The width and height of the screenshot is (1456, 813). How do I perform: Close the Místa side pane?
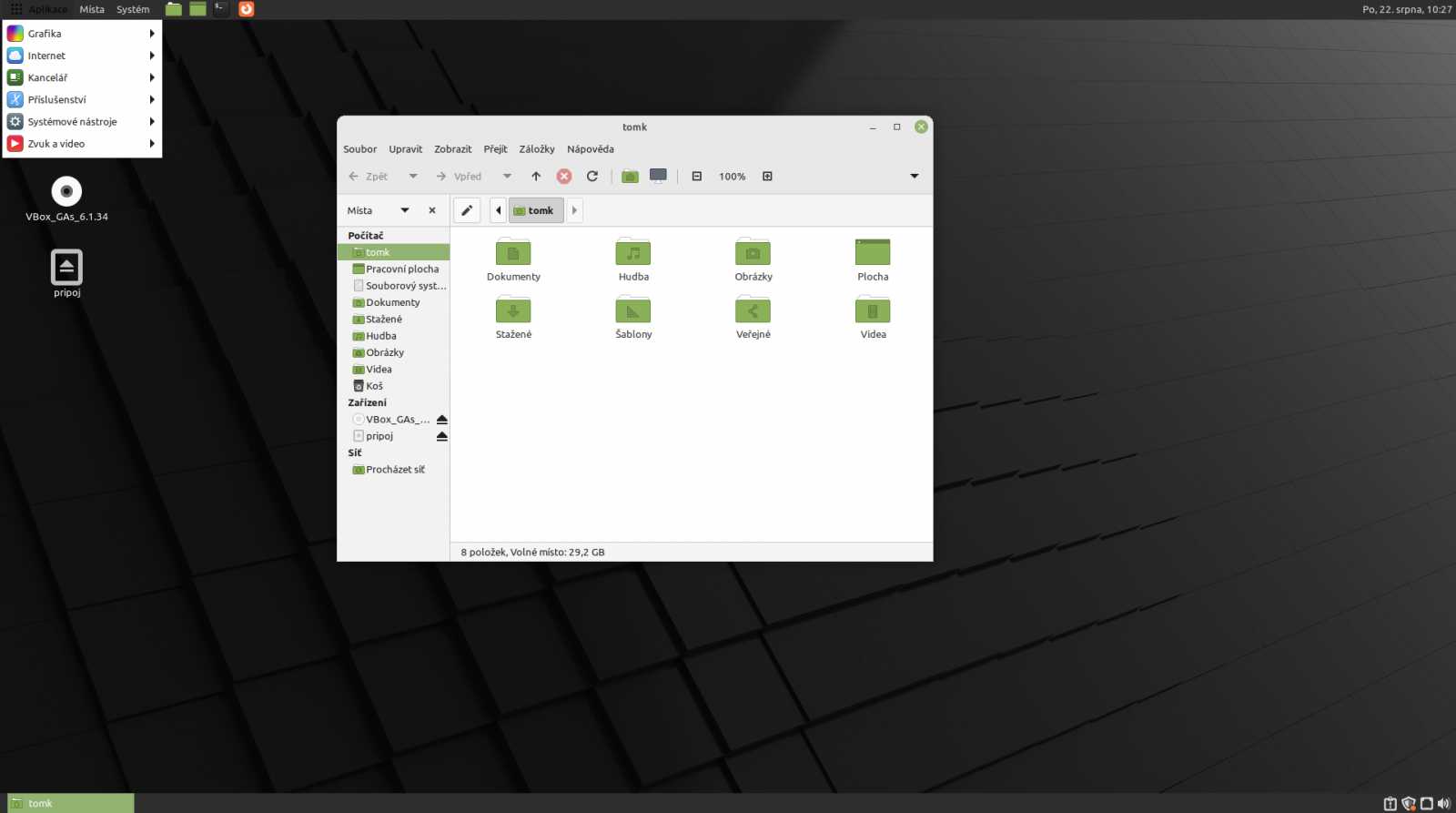point(432,210)
